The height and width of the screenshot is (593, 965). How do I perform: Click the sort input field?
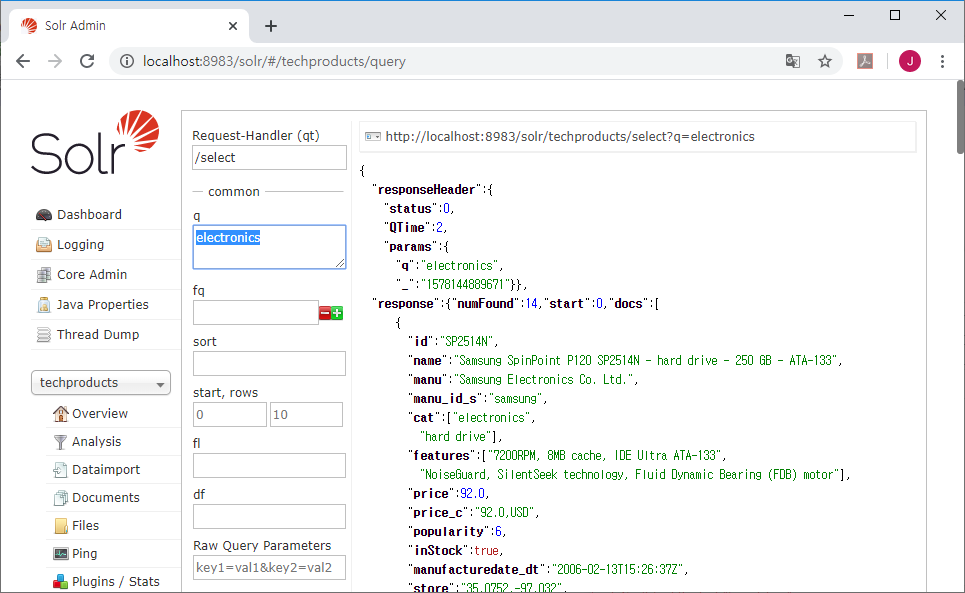[x=270, y=364]
